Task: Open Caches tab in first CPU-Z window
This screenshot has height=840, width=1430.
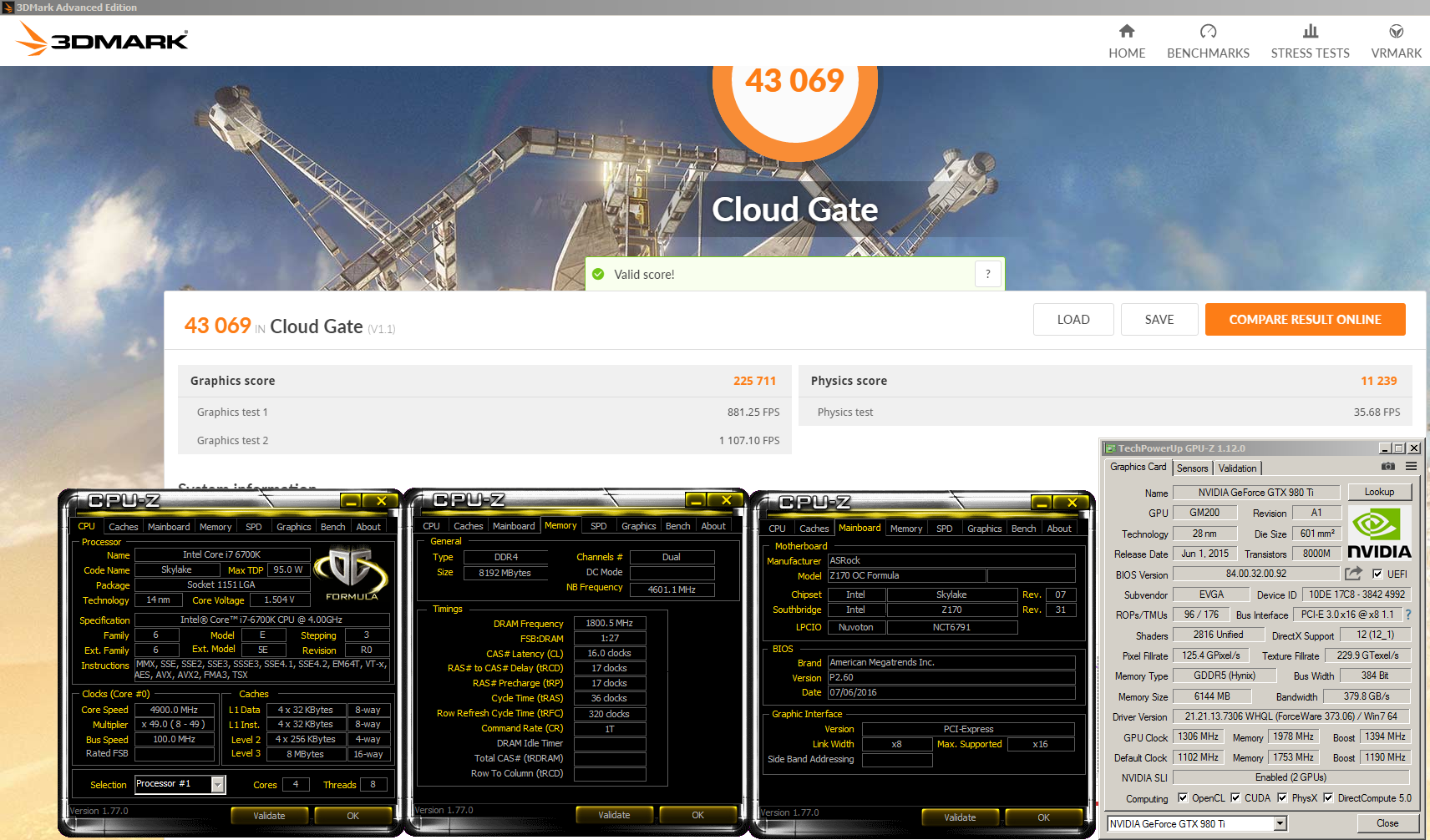Action: pyautogui.click(x=123, y=527)
